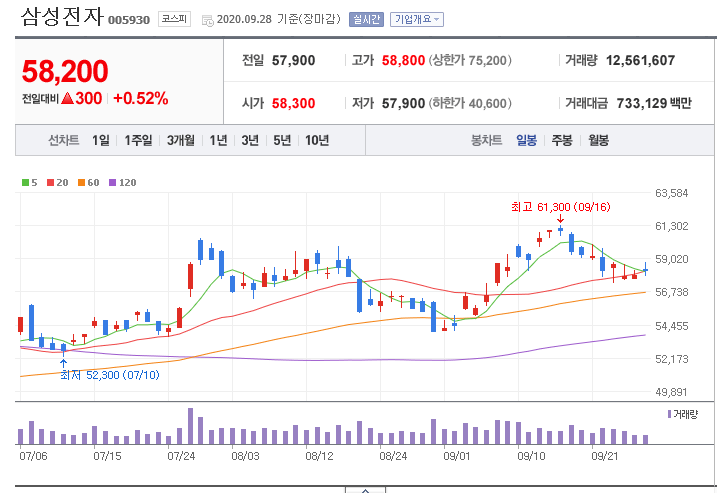Switch to 일봉 candle chart
717x493 pixels.
[x=526, y=140]
